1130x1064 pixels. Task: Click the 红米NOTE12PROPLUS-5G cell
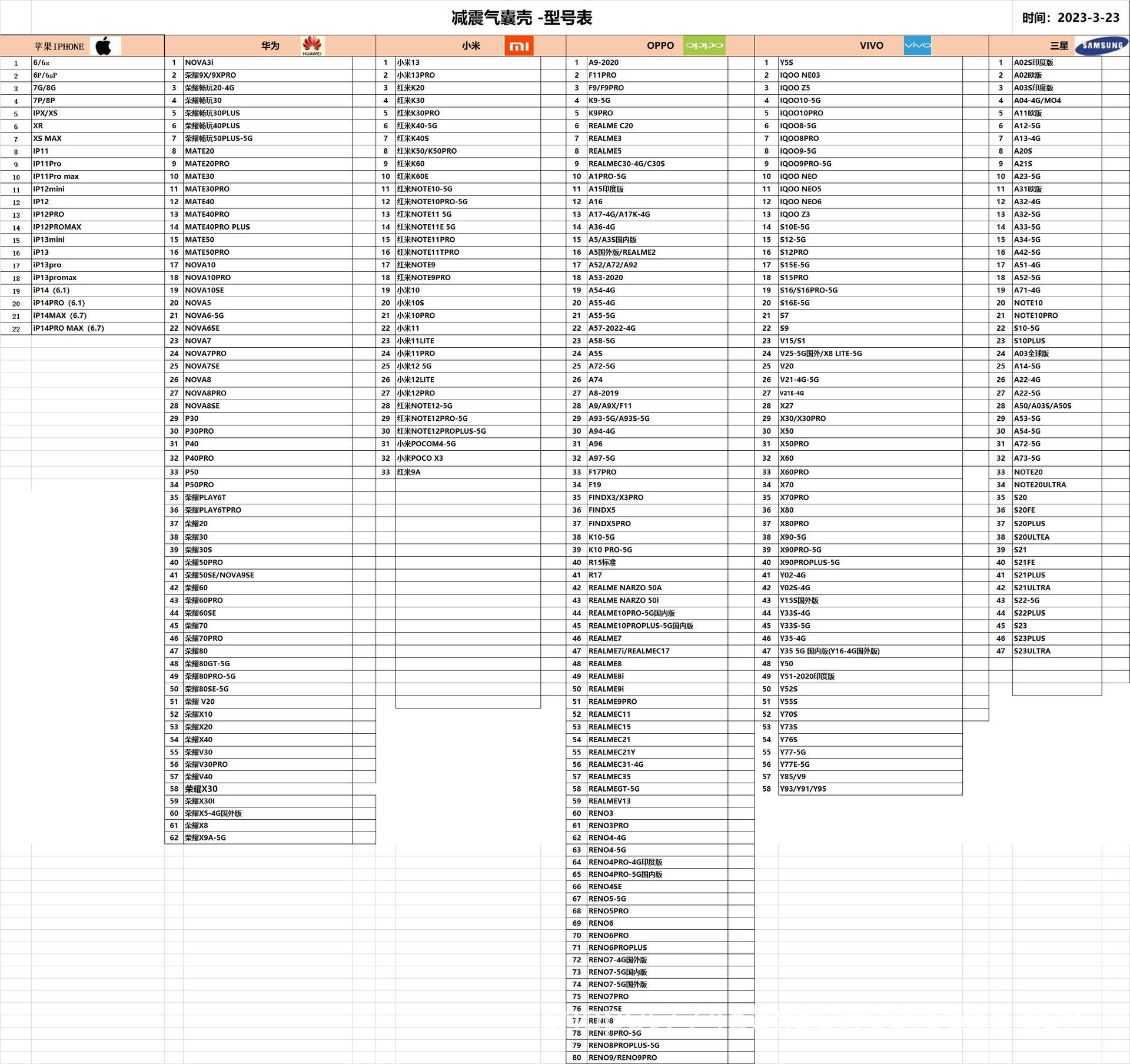coord(441,431)
